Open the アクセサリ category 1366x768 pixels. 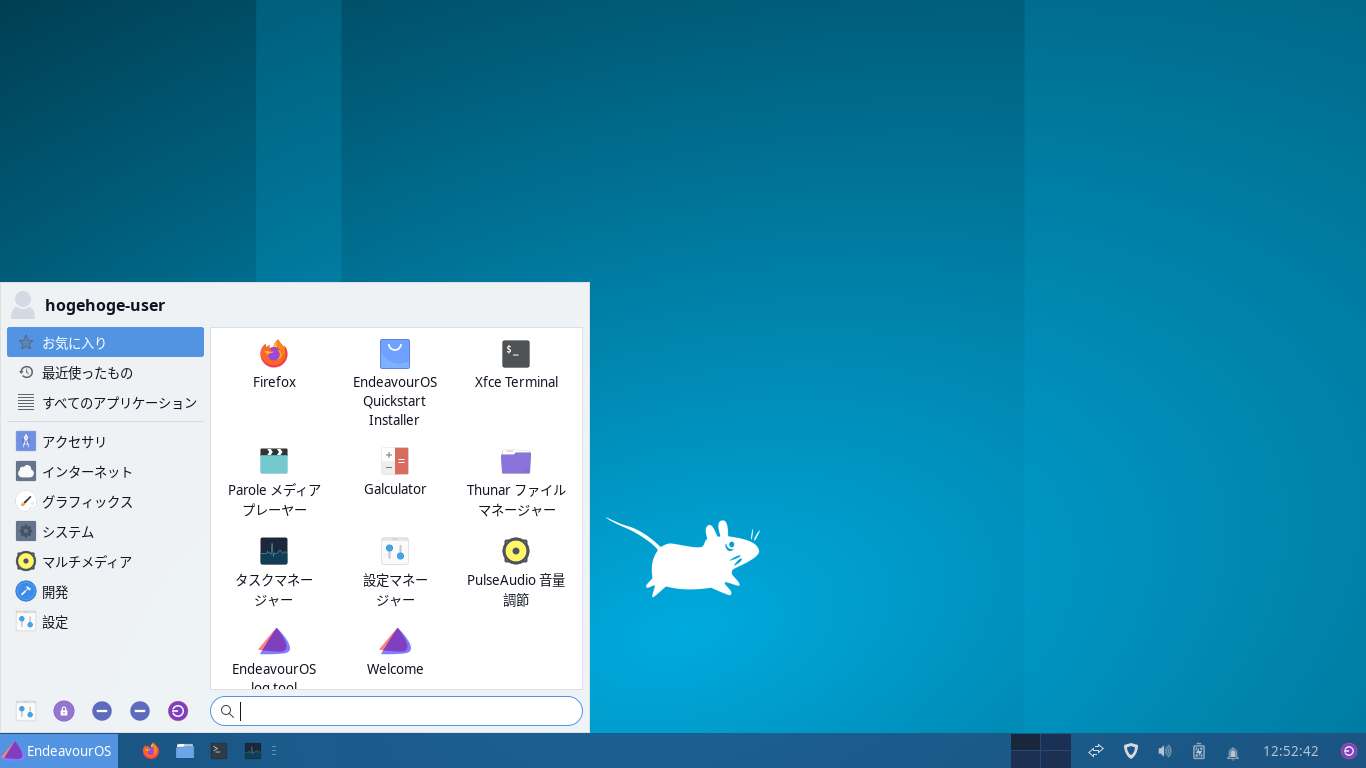pos(105,441)
